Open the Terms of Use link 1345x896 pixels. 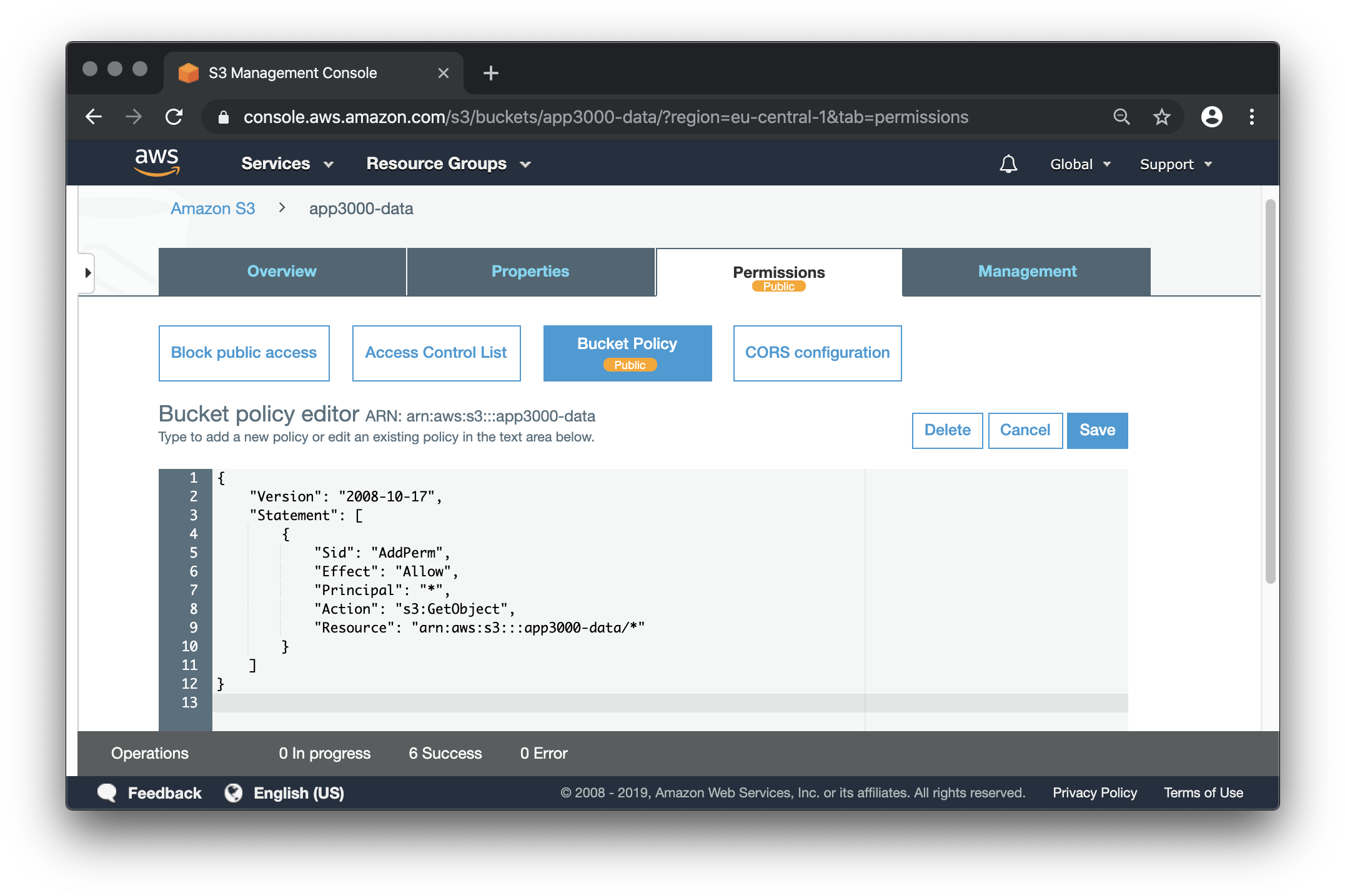click(1203, 792)
